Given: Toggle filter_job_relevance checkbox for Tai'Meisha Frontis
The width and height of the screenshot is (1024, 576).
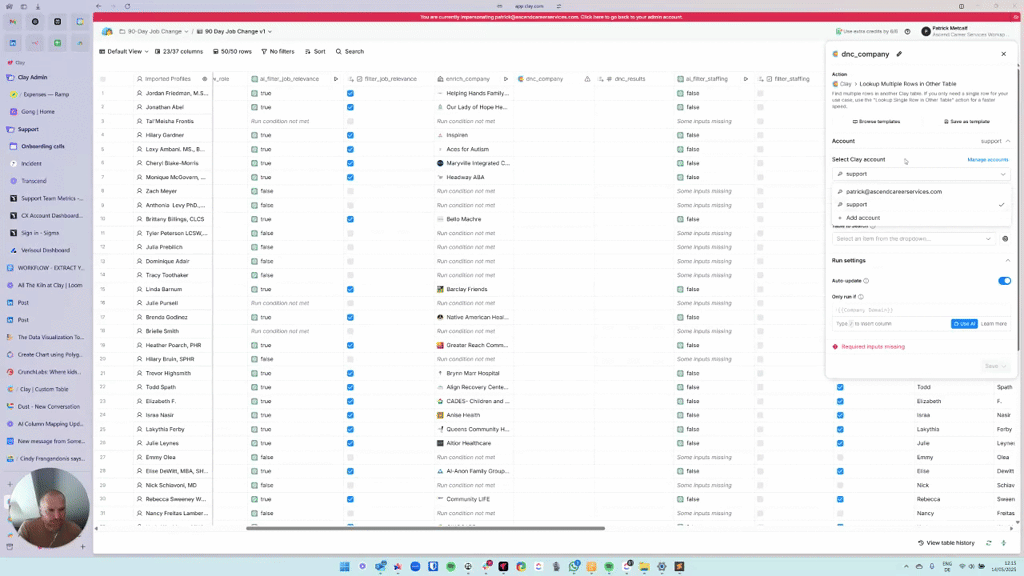Looking at the screenshot, I should 350,121.
